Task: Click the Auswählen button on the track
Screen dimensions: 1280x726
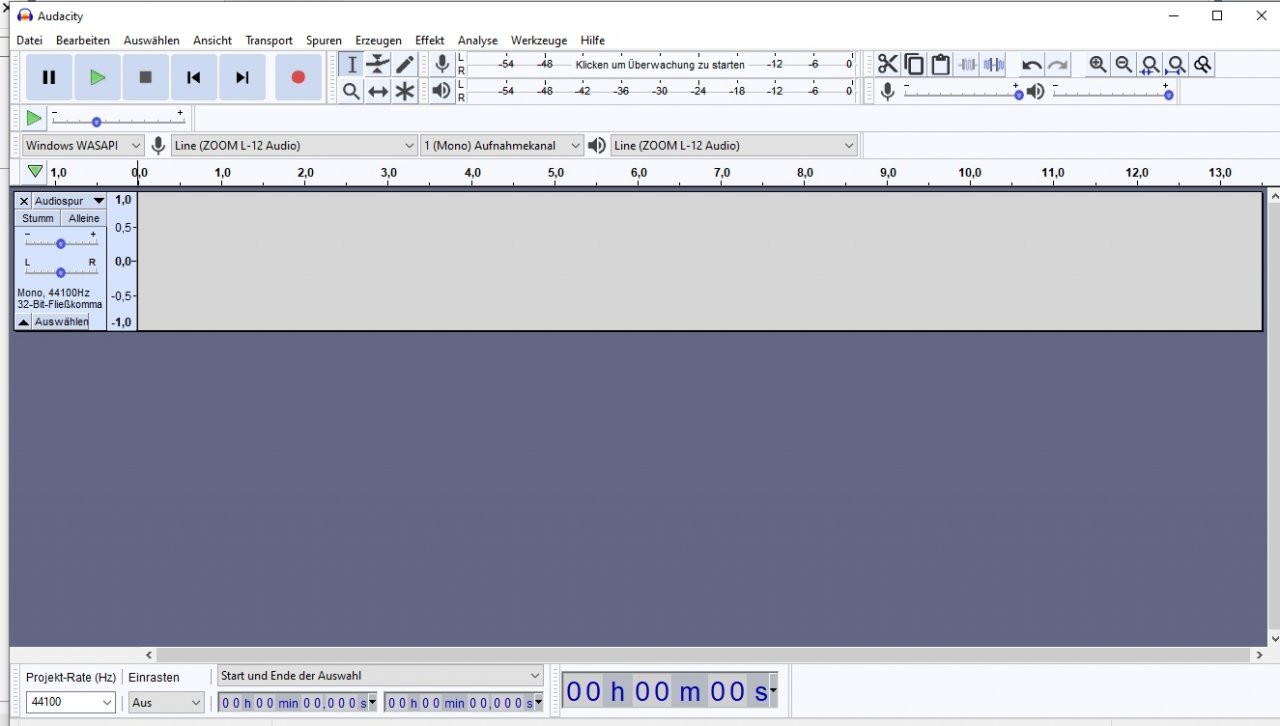Action: (x=61, y=321)
